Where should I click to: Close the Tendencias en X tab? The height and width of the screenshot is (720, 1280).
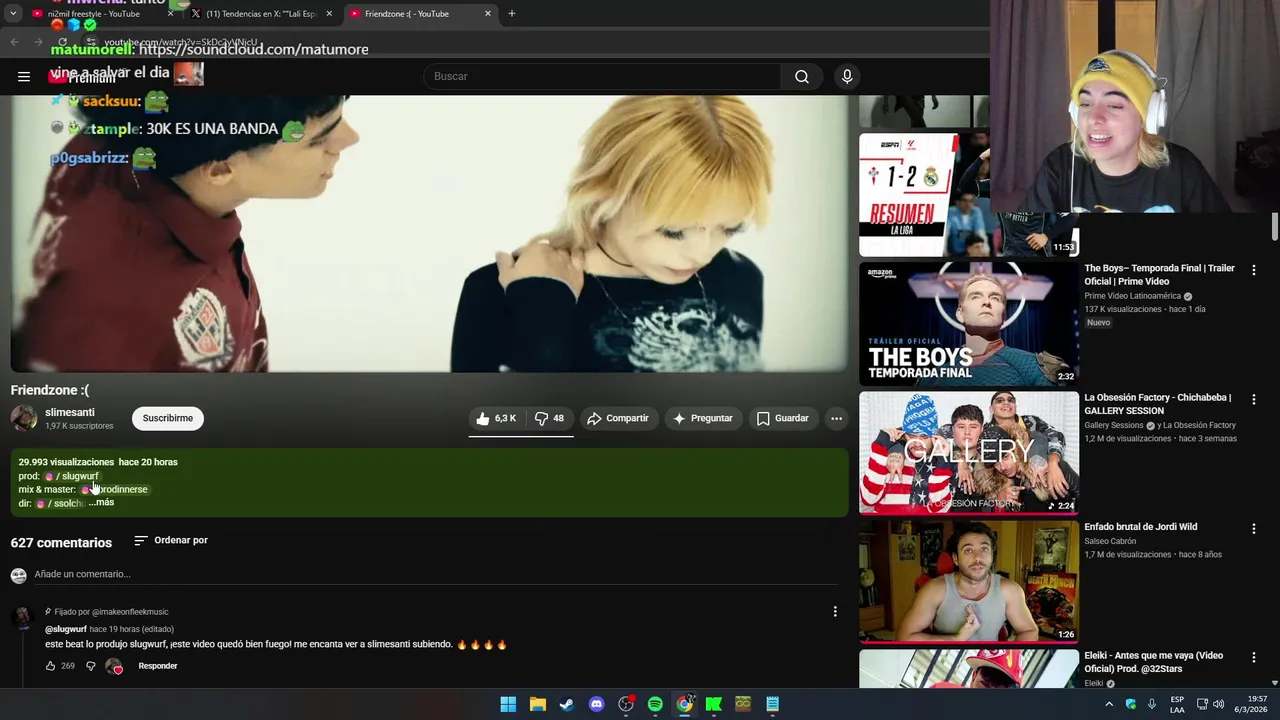click(x=329, y=14)
